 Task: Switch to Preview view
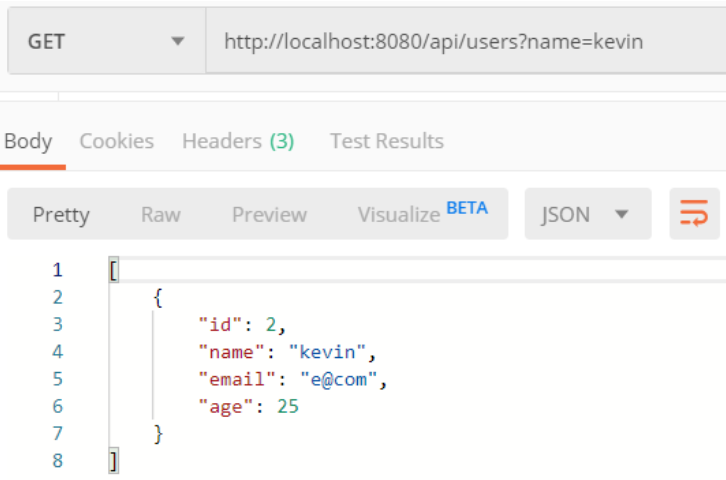pos(269,215)
